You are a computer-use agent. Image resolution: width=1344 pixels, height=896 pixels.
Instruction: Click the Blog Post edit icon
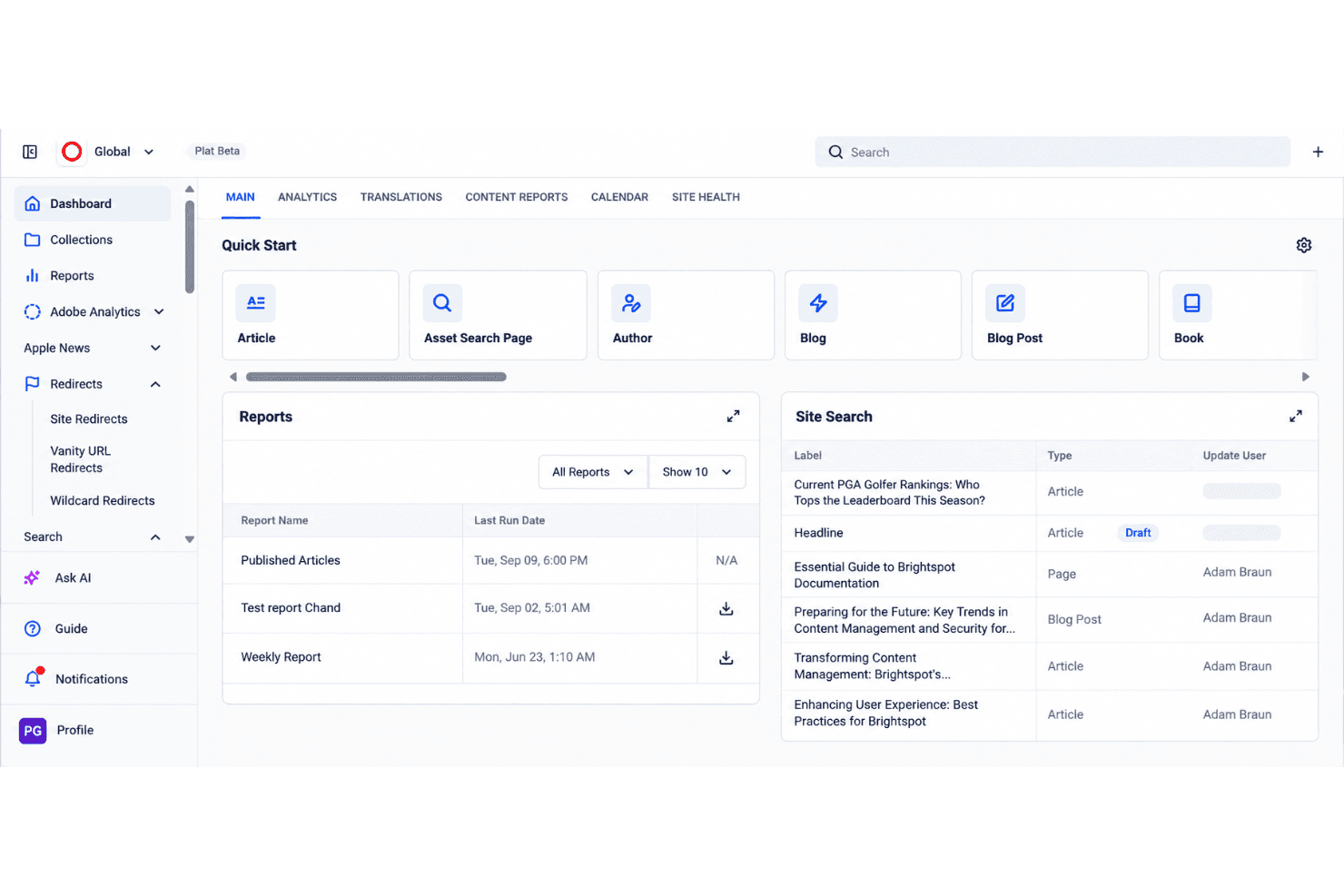(1005, 303)
